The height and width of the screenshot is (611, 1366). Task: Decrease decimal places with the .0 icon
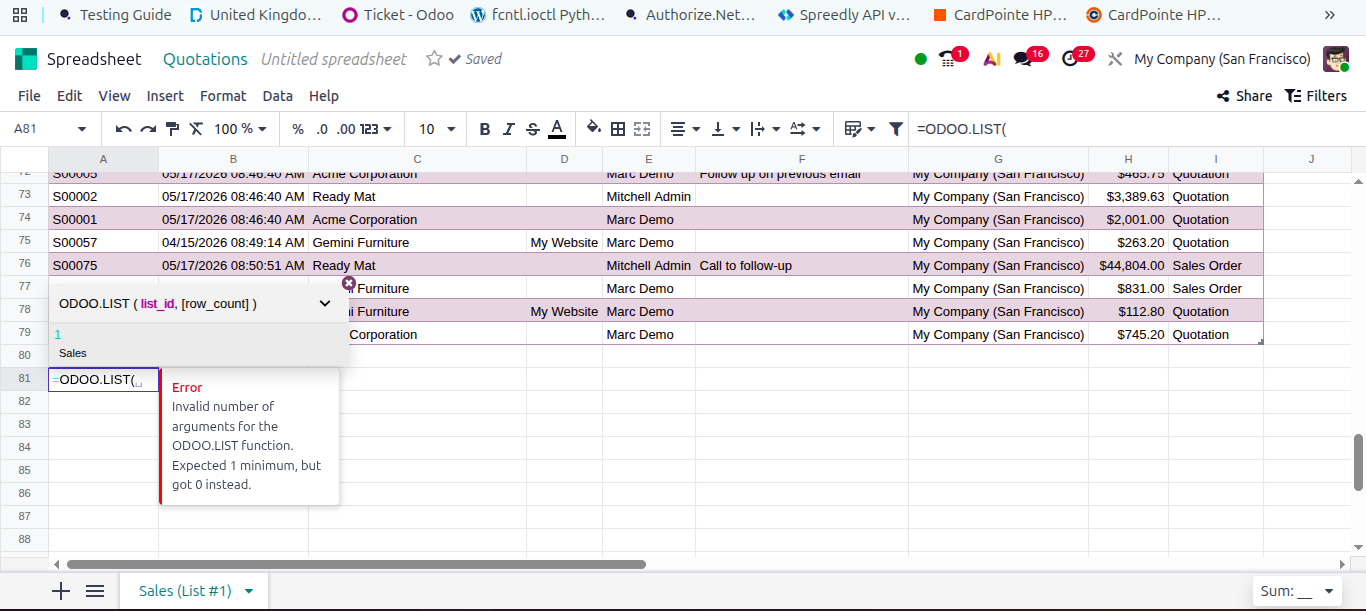click(322, 129)
